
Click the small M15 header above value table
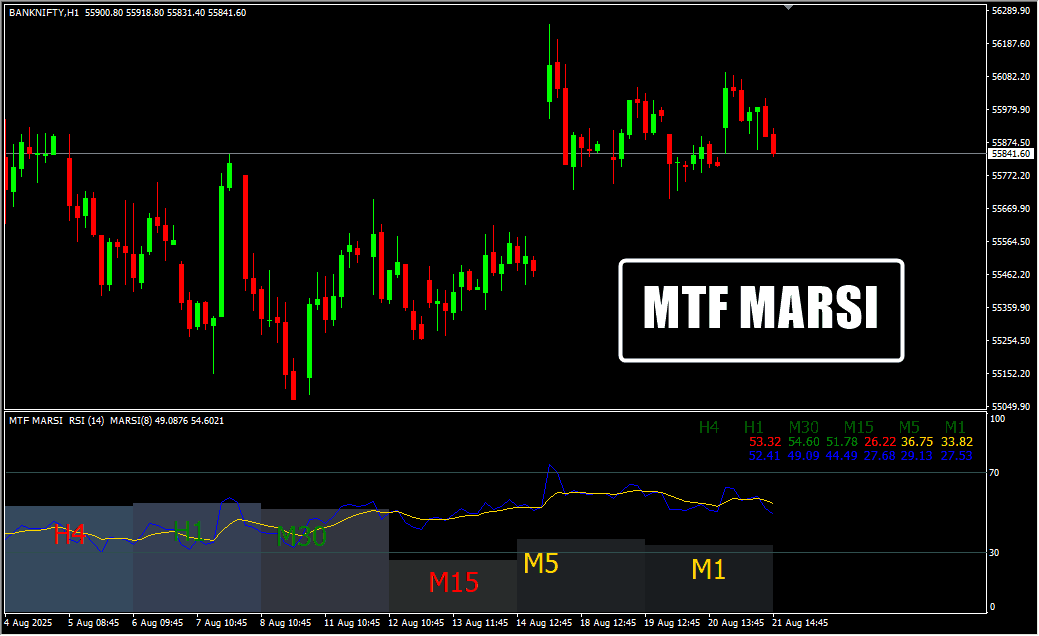click(x=858, y=427)
